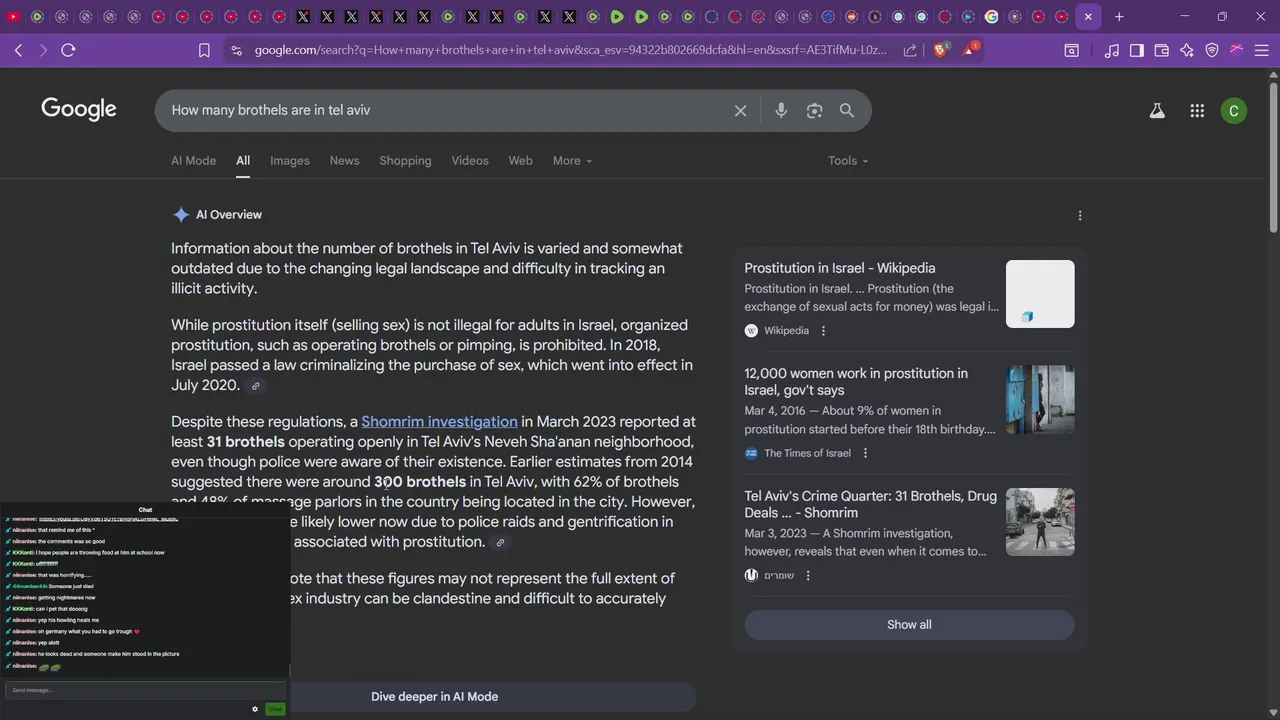Switch to News tab

coord(344,161)
